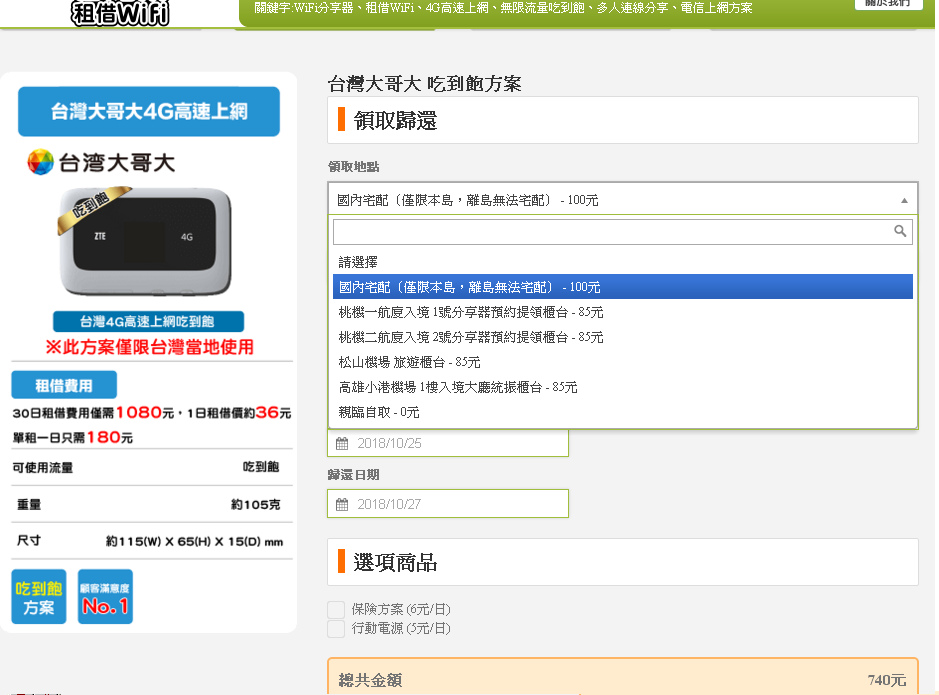The height and width of the screenshot is (695, 939).
Task: Tick the 保險方案 (6元/日) checkbox
Action: (x=336, y=609)
